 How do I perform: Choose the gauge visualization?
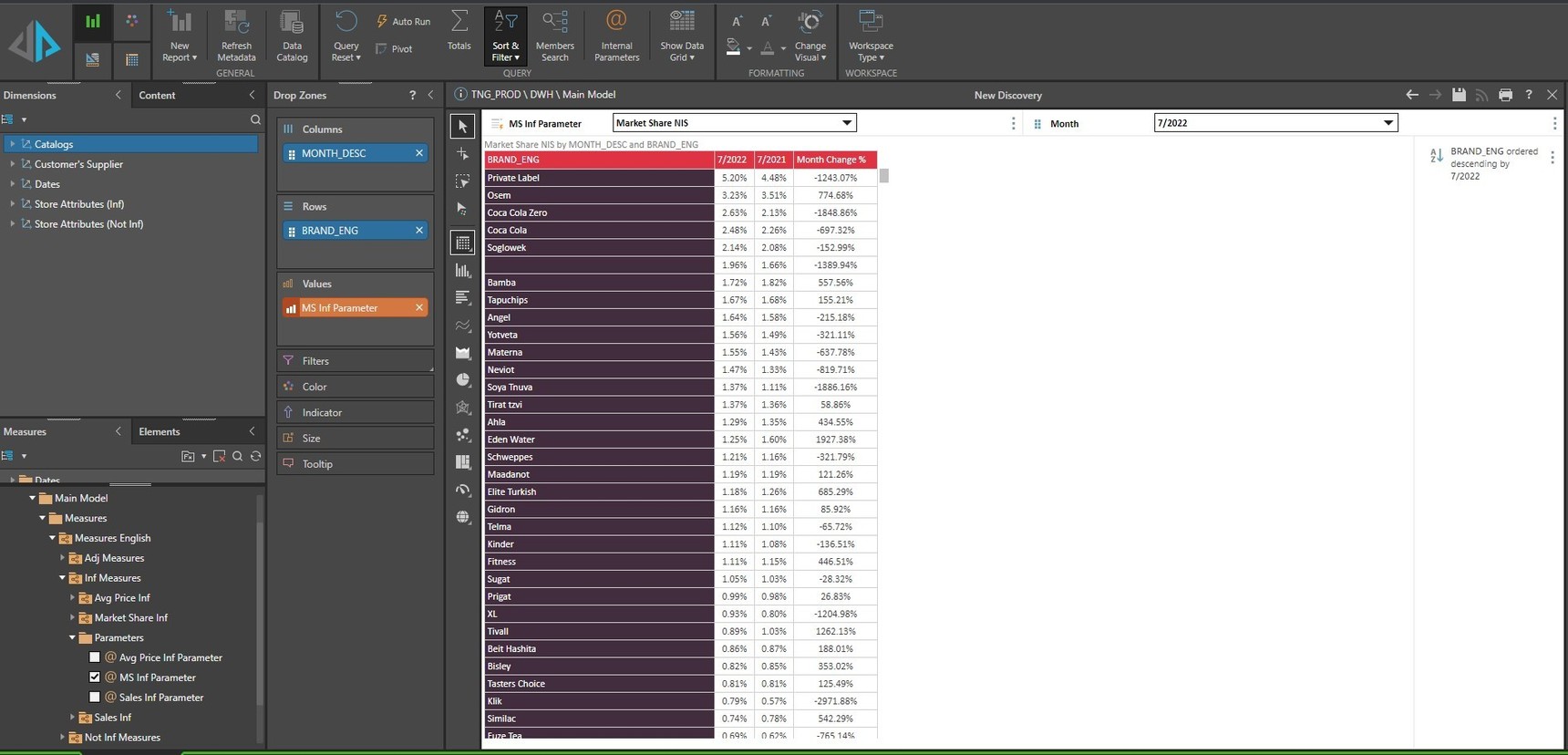[463, 490]
